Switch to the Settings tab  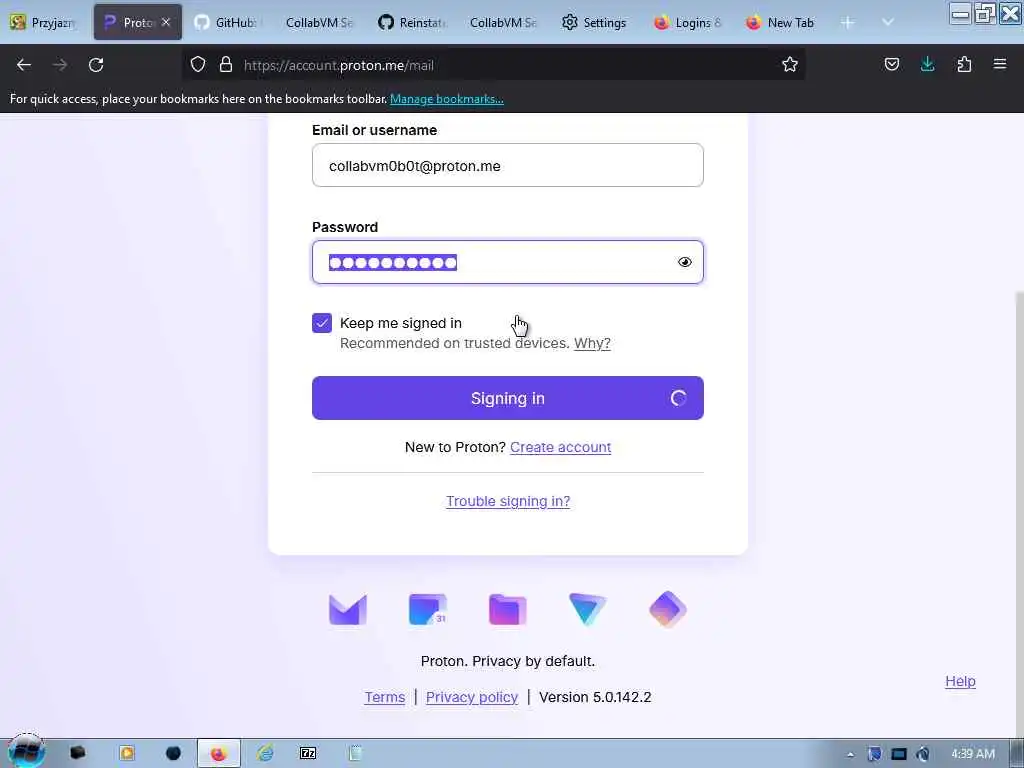[x=595, y=22]
